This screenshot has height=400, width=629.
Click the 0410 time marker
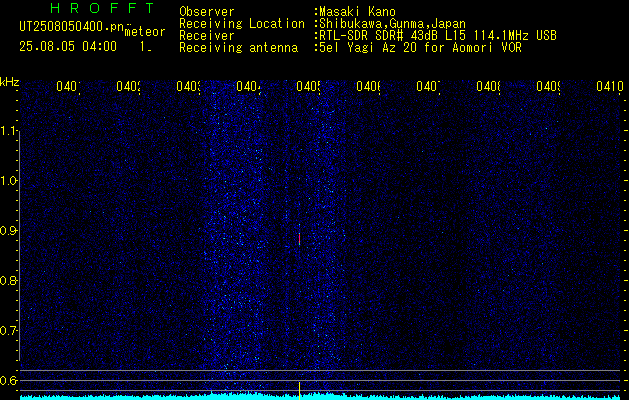click(x=610, y=87)
